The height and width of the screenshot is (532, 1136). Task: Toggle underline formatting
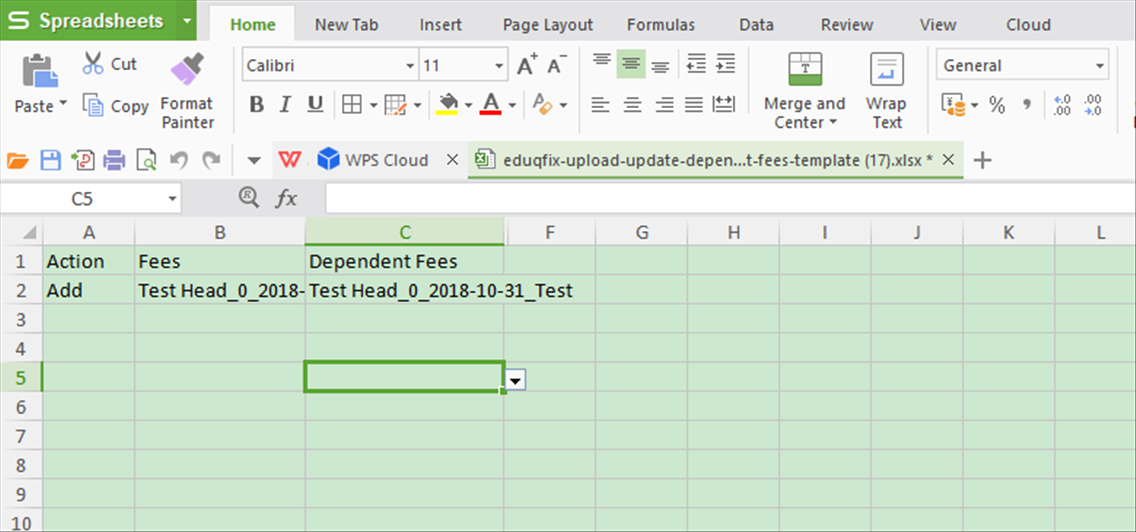point(314,105)
